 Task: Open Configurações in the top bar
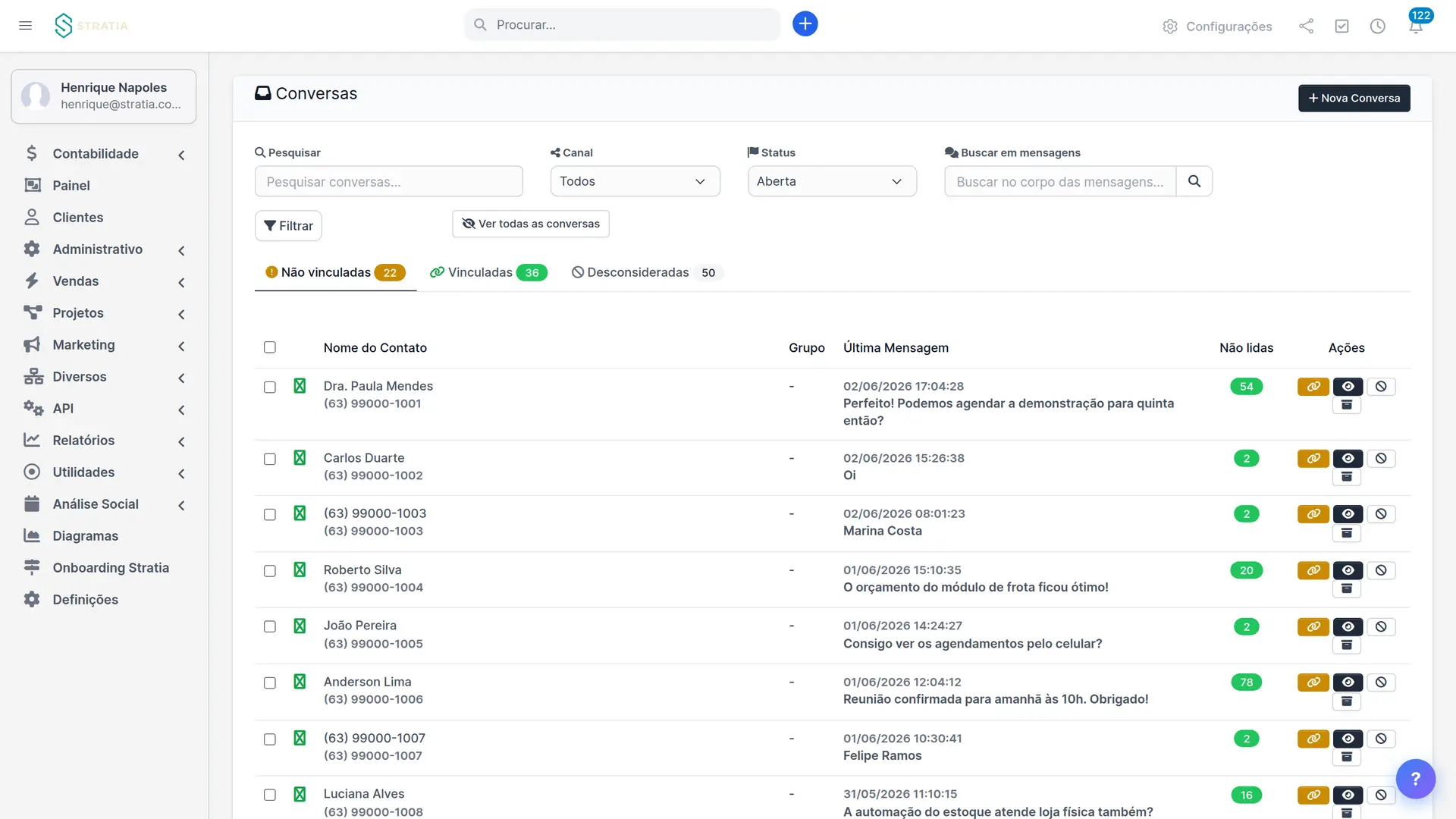(x=1217, y=27)
